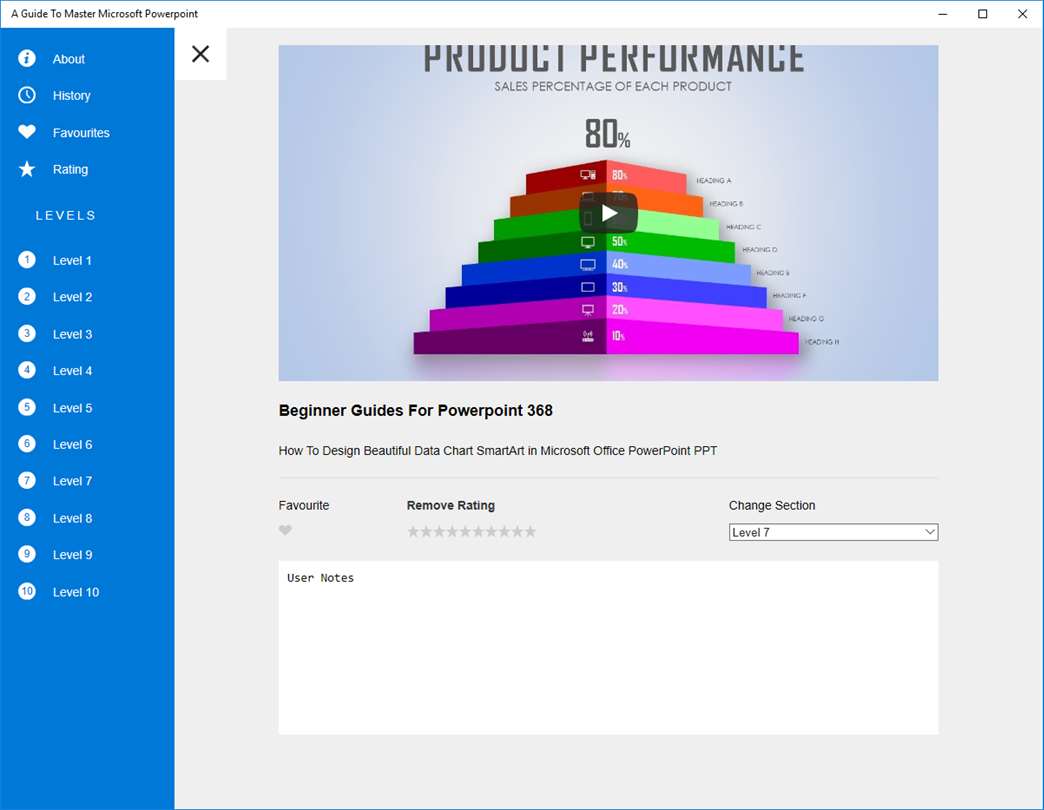The image size is (1044, 810).
Task: Open the Rating menu item
Action: pos(71,170)
